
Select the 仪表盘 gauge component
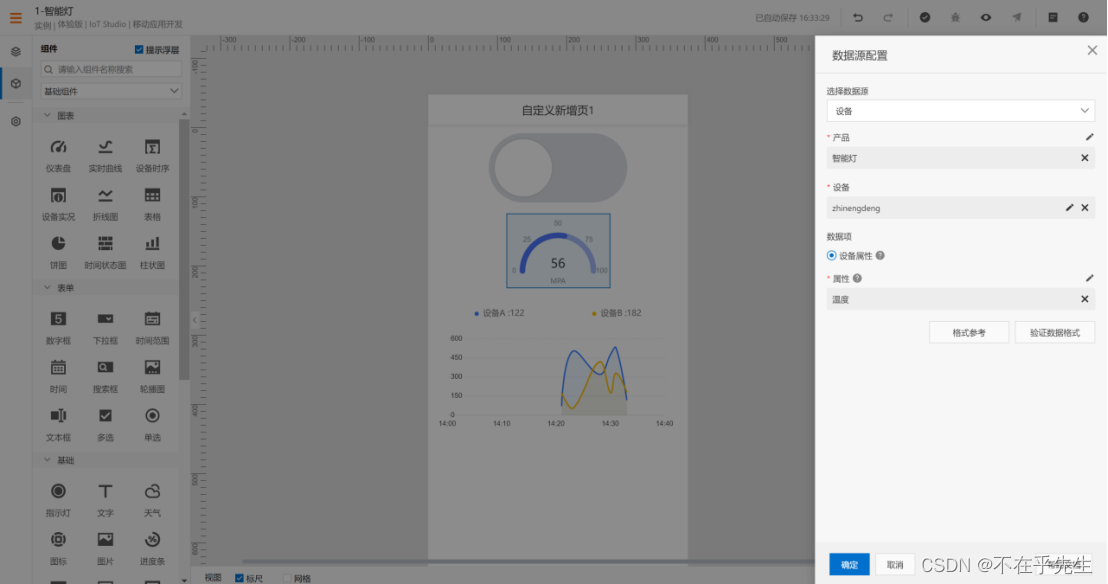coord(58,155)
